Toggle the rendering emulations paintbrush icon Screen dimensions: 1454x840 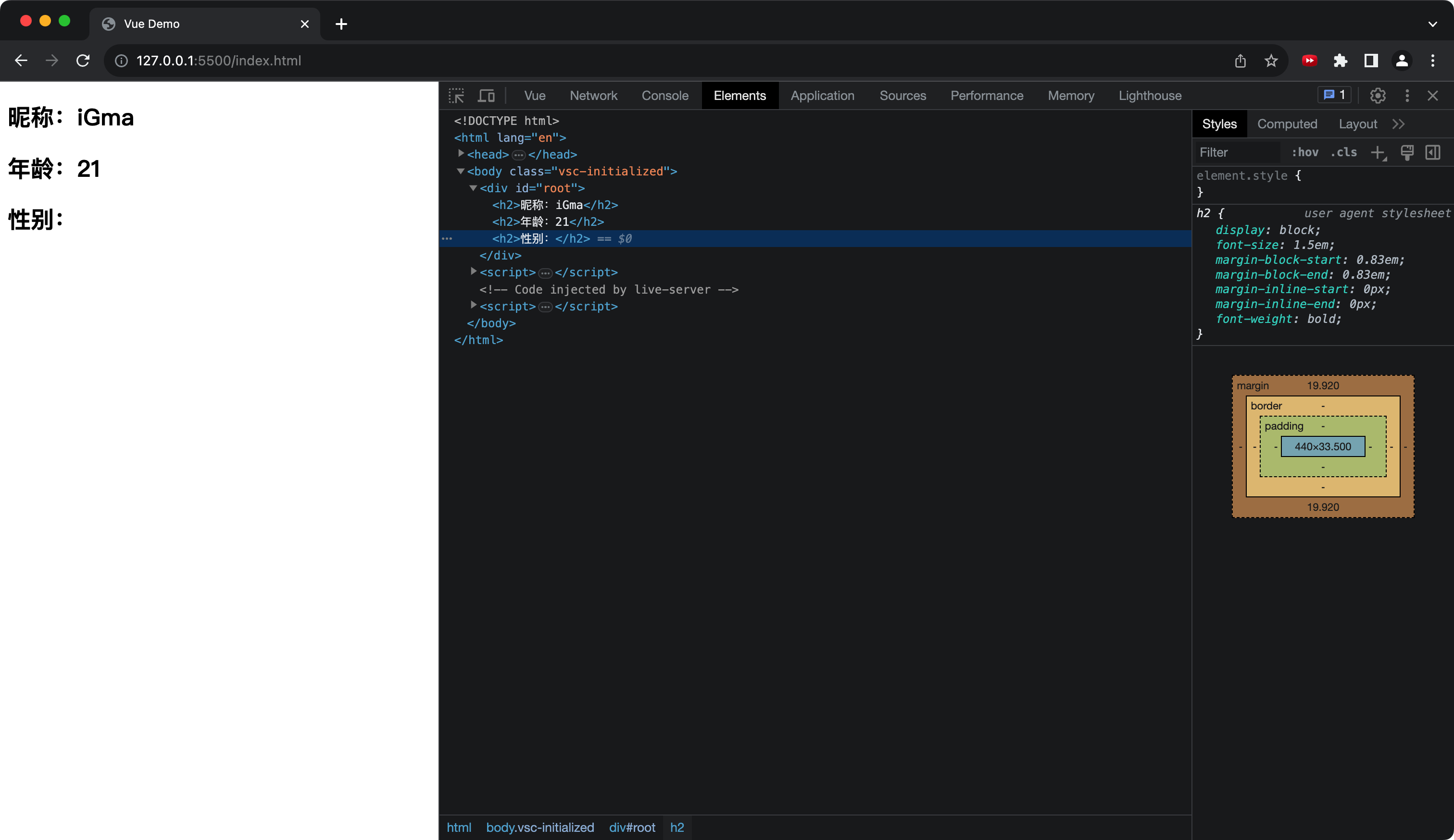point(1407,153)
